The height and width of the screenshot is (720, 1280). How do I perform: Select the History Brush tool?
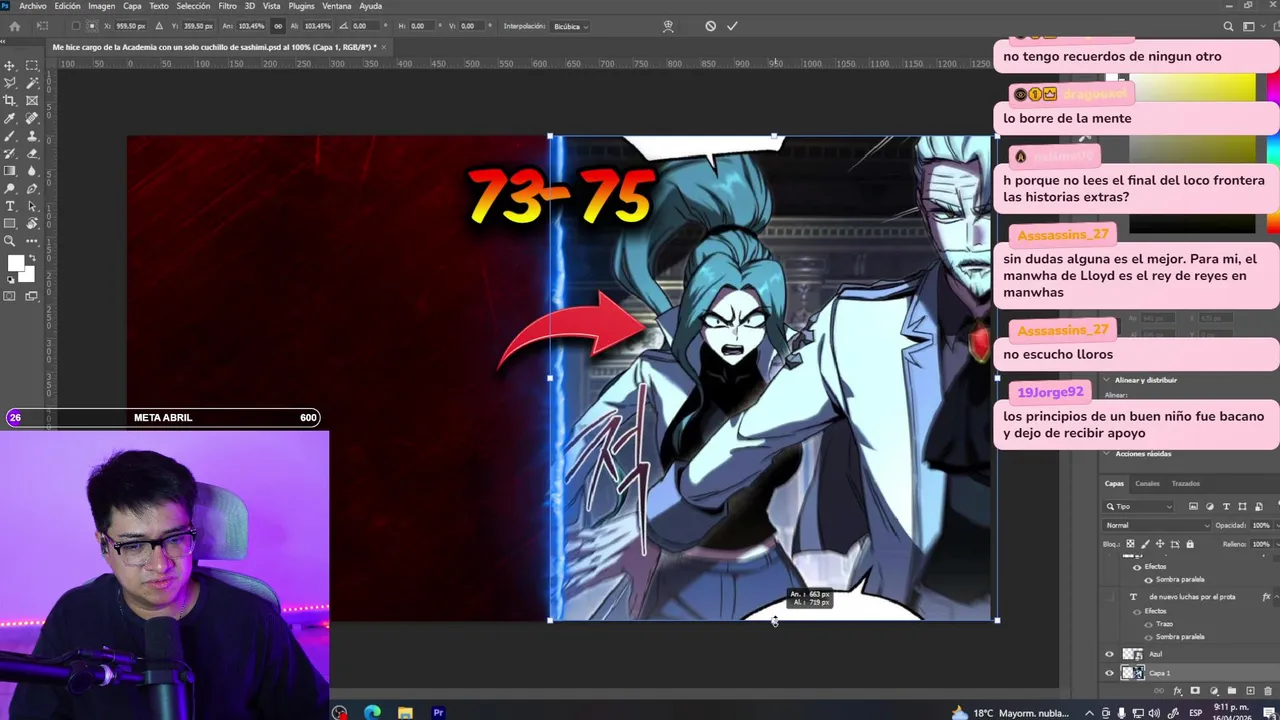(10, 153)
